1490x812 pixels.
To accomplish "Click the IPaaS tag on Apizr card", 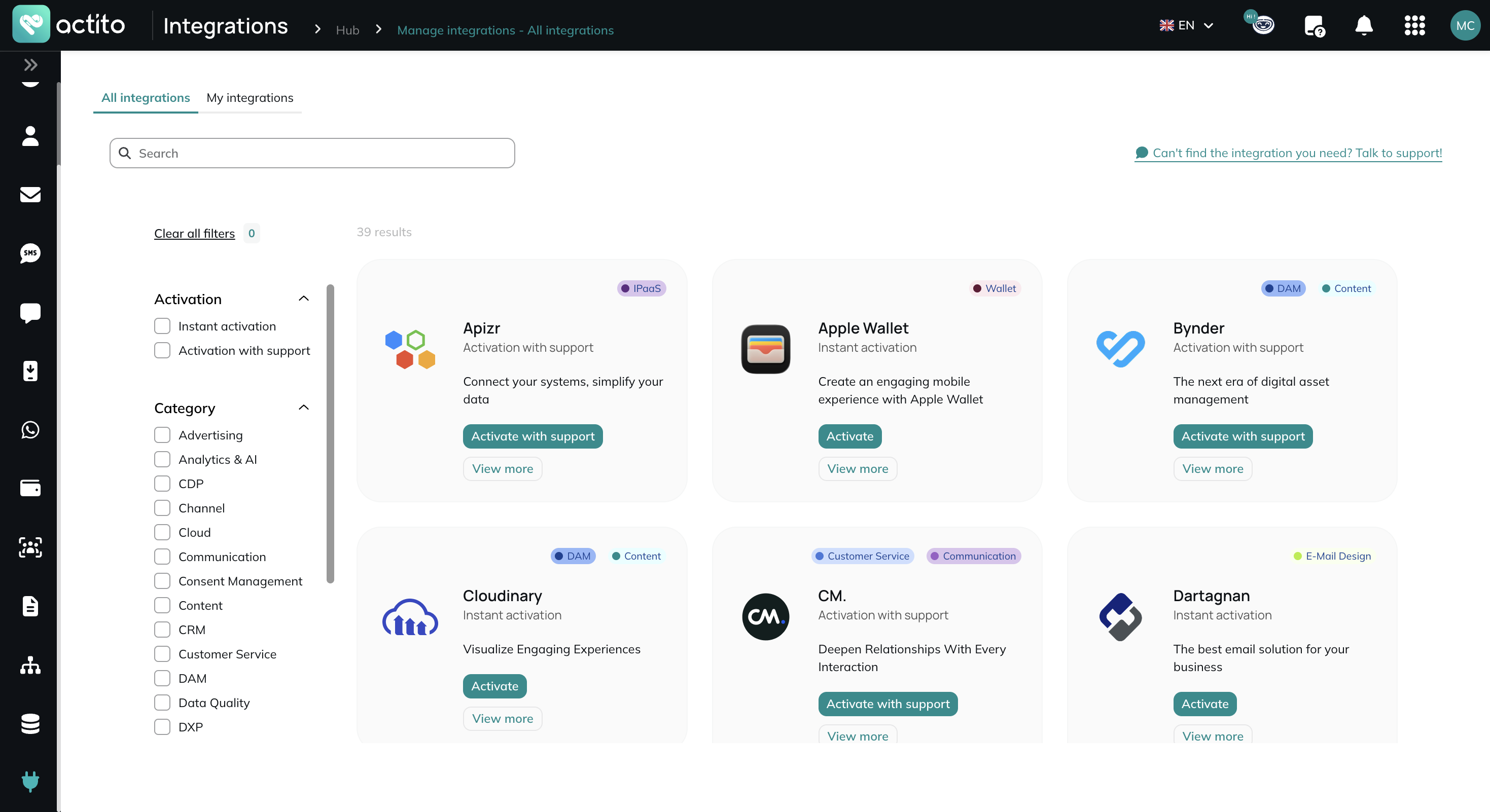I will 642,288.
